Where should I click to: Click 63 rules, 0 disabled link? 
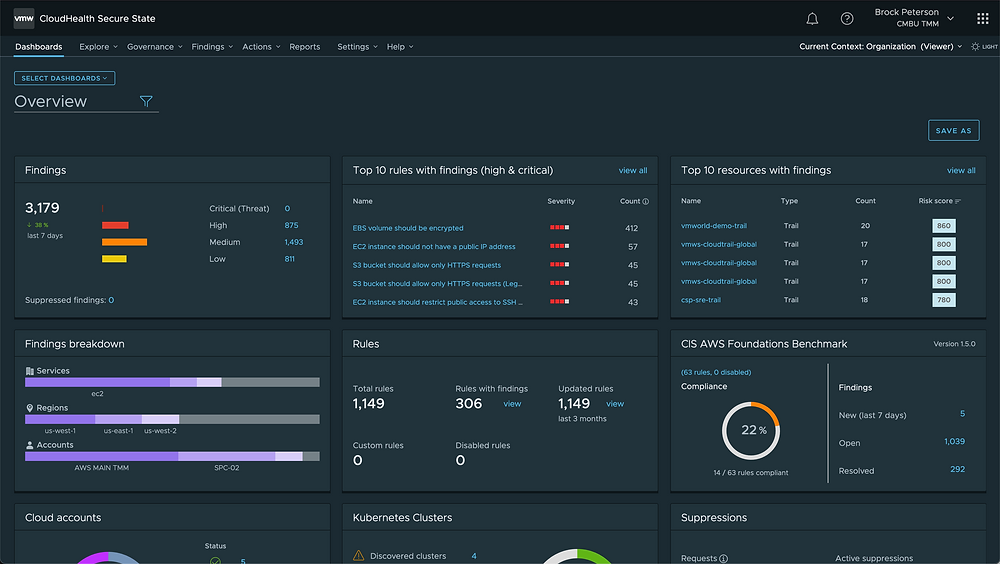716,372
